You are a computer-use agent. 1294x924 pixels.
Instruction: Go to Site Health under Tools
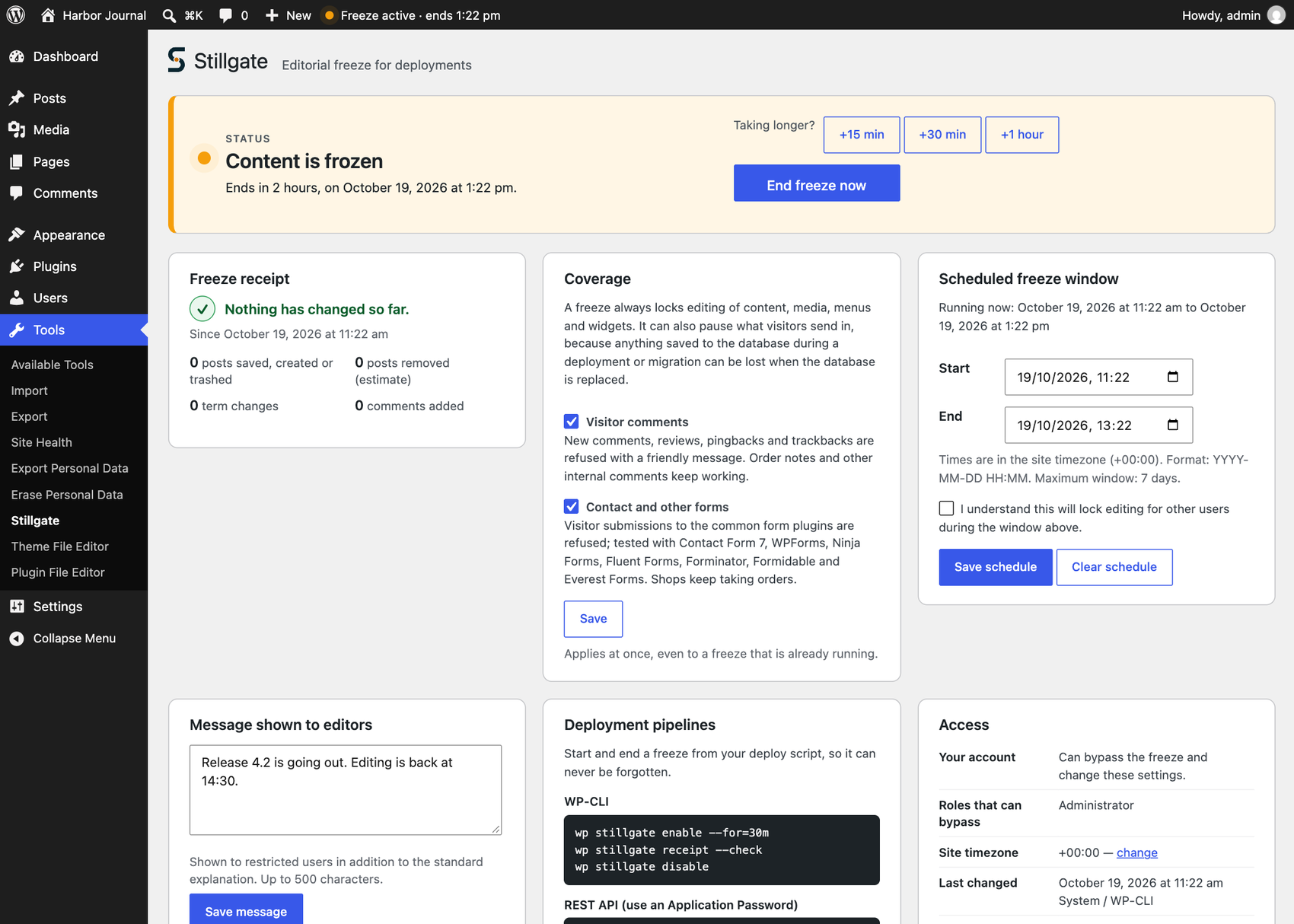42,442
